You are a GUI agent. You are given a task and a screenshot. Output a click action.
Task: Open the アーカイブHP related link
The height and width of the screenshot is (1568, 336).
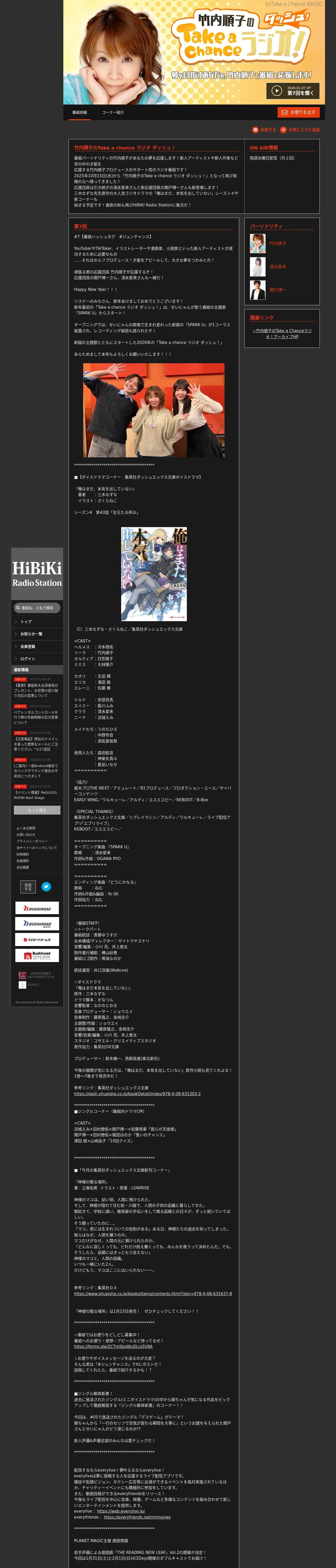coord(282,333)
